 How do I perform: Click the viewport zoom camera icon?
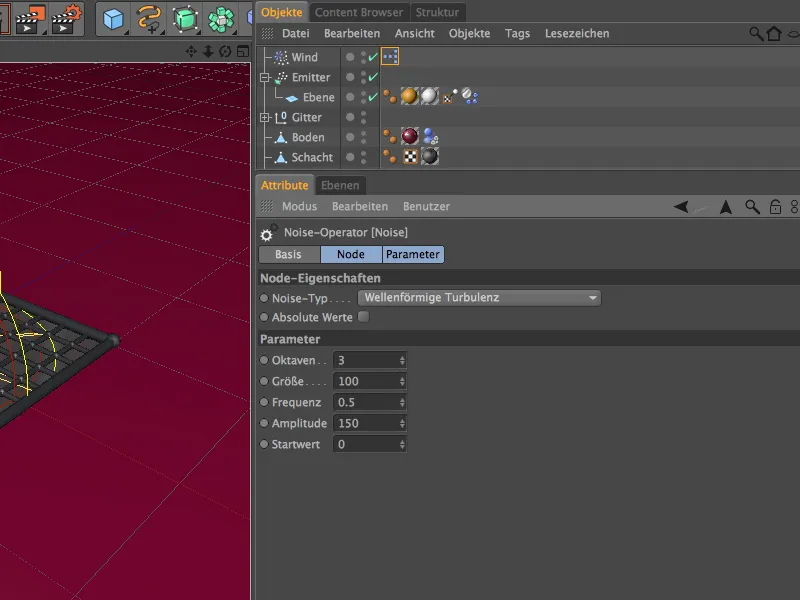pos(208,52)
